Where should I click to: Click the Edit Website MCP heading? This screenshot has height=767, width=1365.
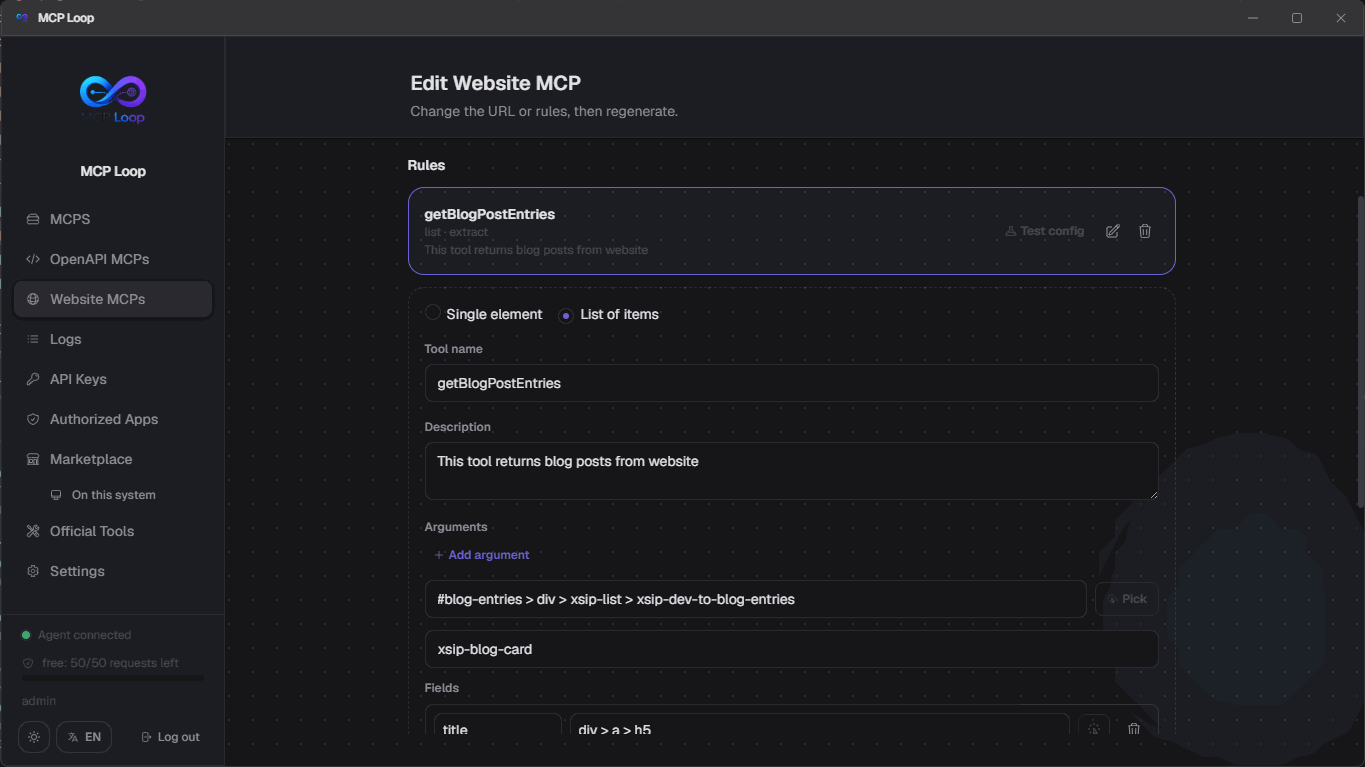coord(495,83)
